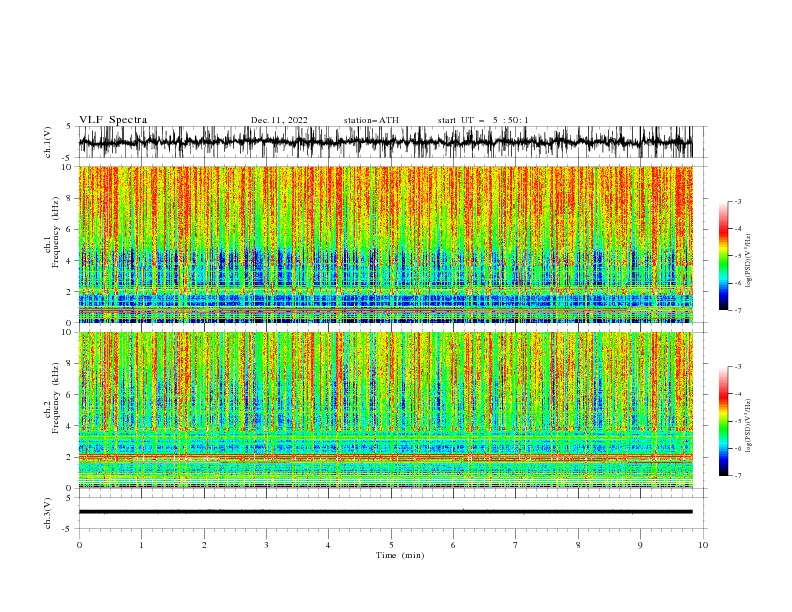Click the ch.1 voltage waveform trace
The width and height of the screenshot is (792, 612).
pos(385,142)
